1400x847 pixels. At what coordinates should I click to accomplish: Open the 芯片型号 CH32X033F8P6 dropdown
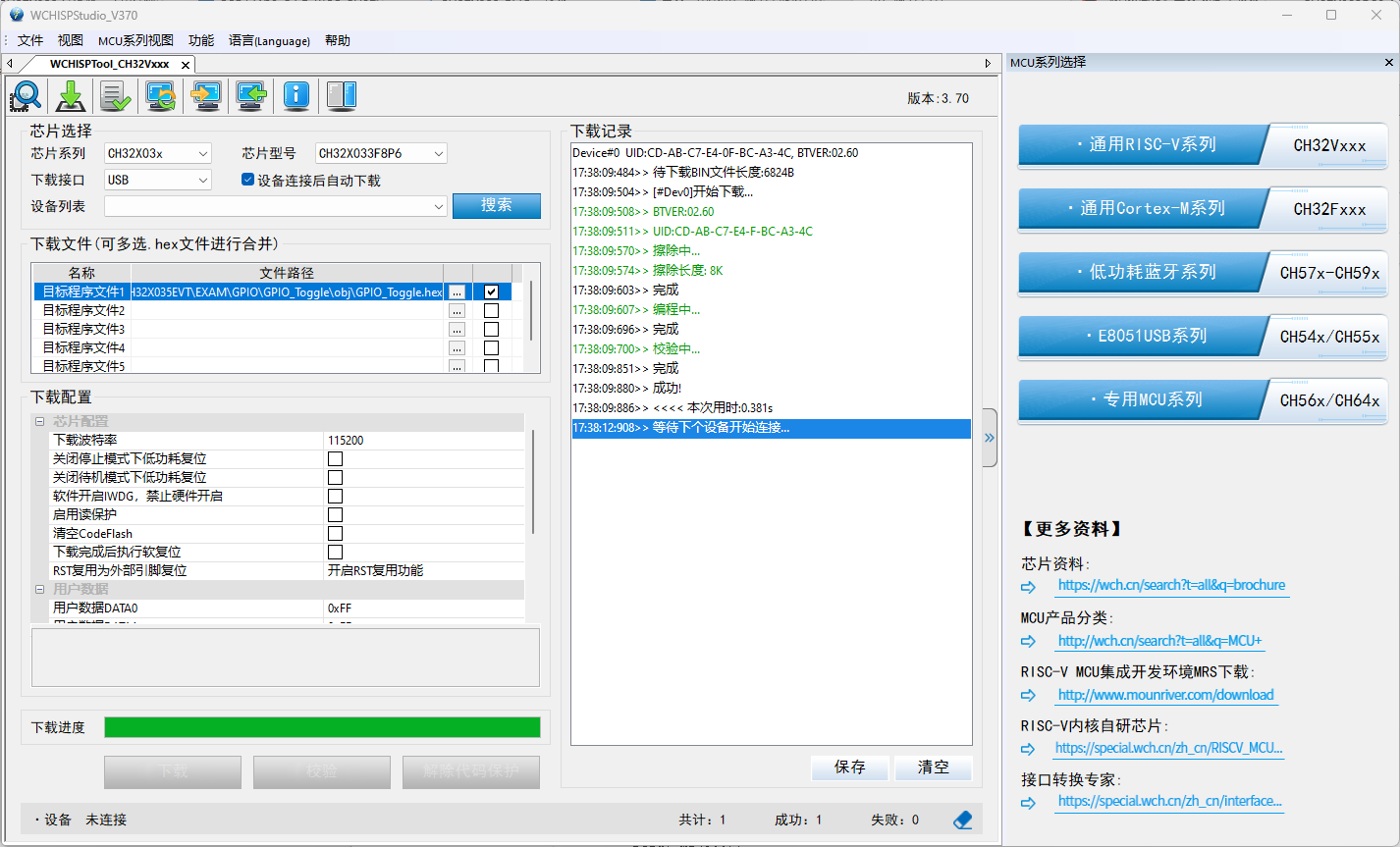pos(381,153)
